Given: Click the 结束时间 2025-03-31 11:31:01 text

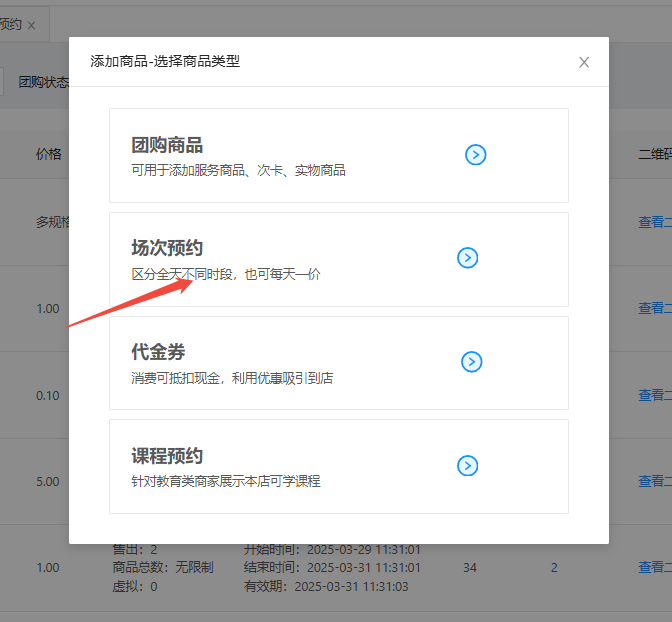Looking at the screenshot, I should pyautogui.click(x=332, y=568).
